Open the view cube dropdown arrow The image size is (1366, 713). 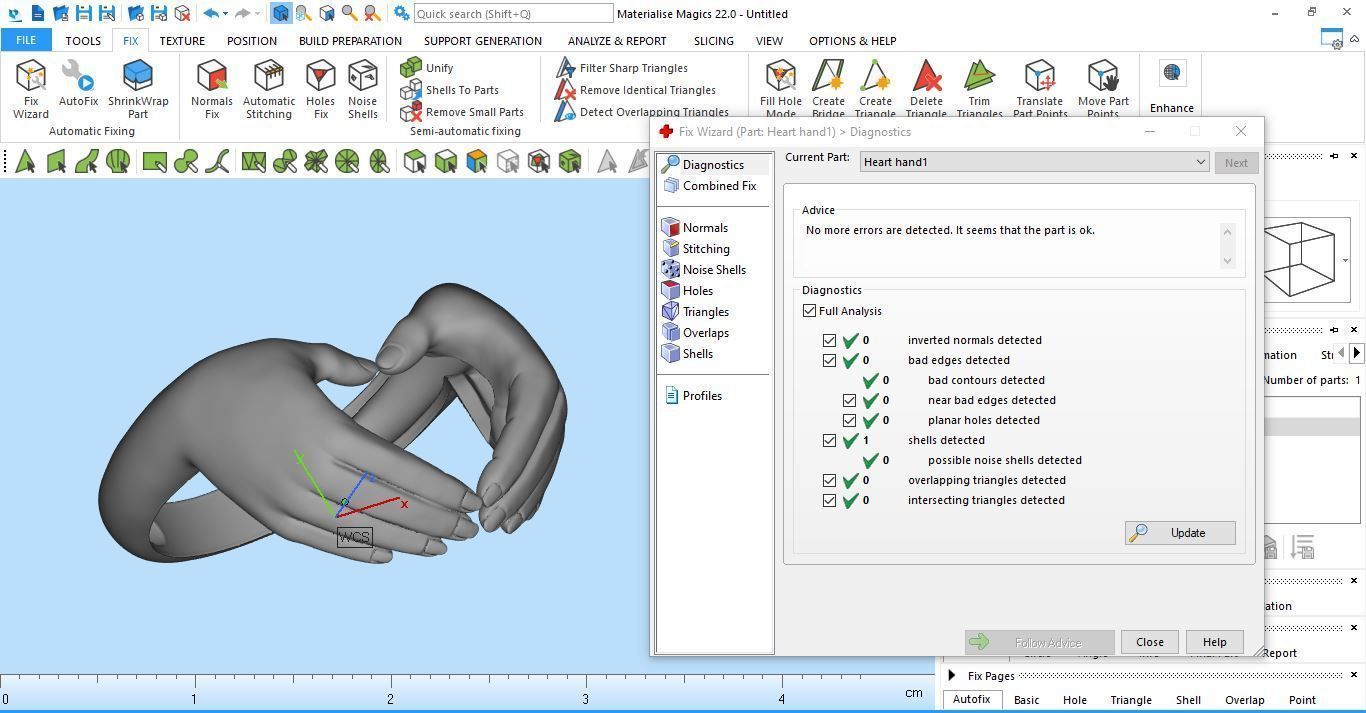[1345, 260]
